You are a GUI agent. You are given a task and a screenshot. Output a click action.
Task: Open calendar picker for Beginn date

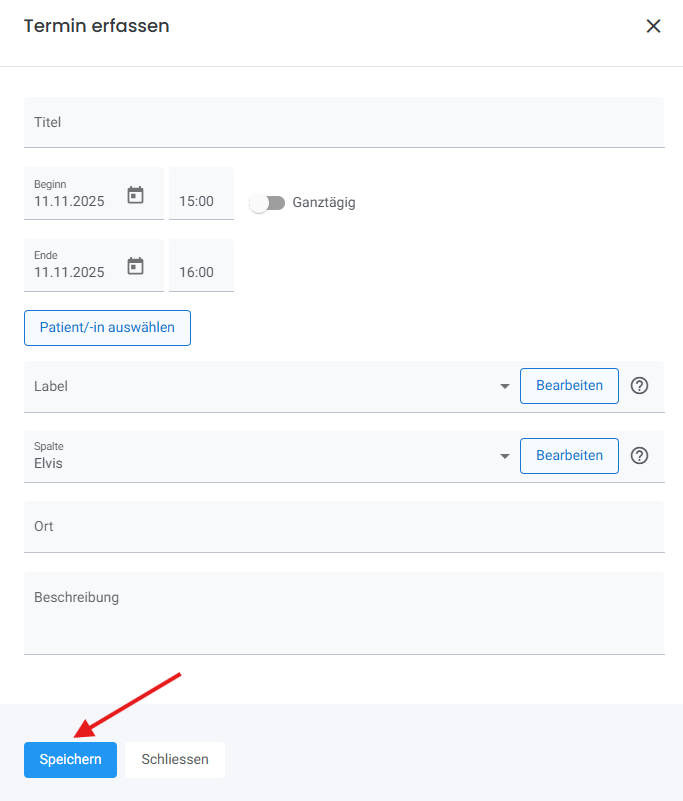tap(135, 195)
